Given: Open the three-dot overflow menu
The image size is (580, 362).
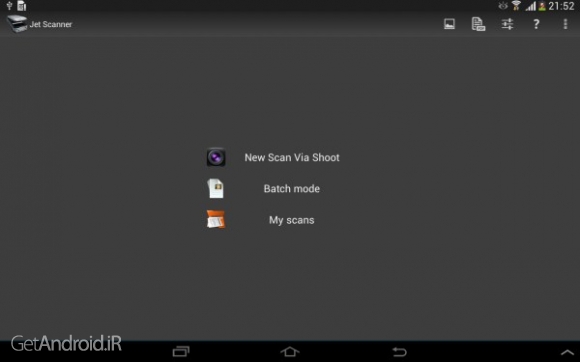Looking at the screenshot, I should click(565, 24).
